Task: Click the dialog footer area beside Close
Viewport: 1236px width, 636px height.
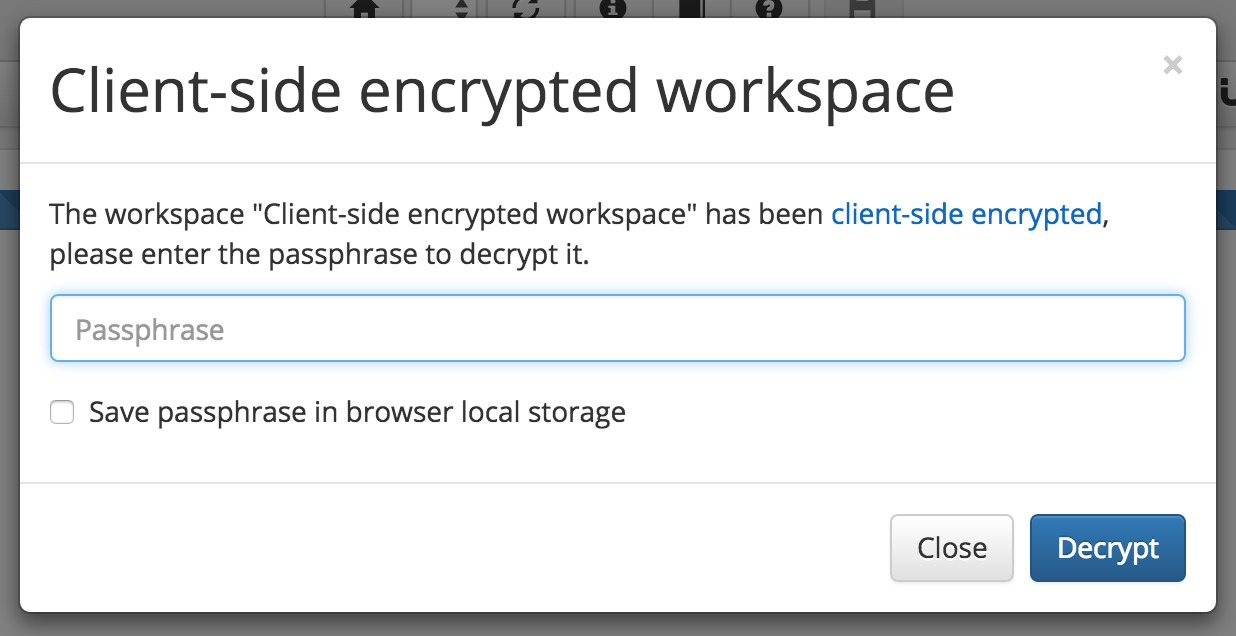Action: tap(450, 548)
